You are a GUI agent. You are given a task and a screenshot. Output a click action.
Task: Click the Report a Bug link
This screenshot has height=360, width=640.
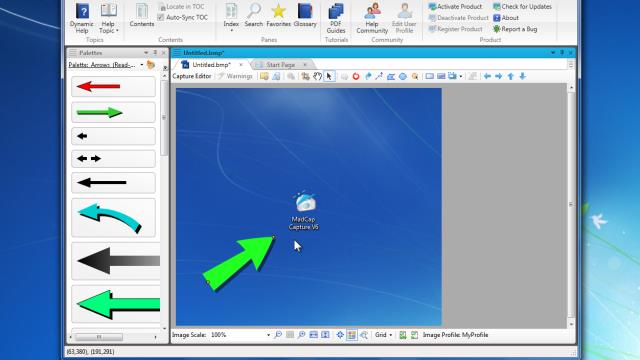tap(515, 29)
